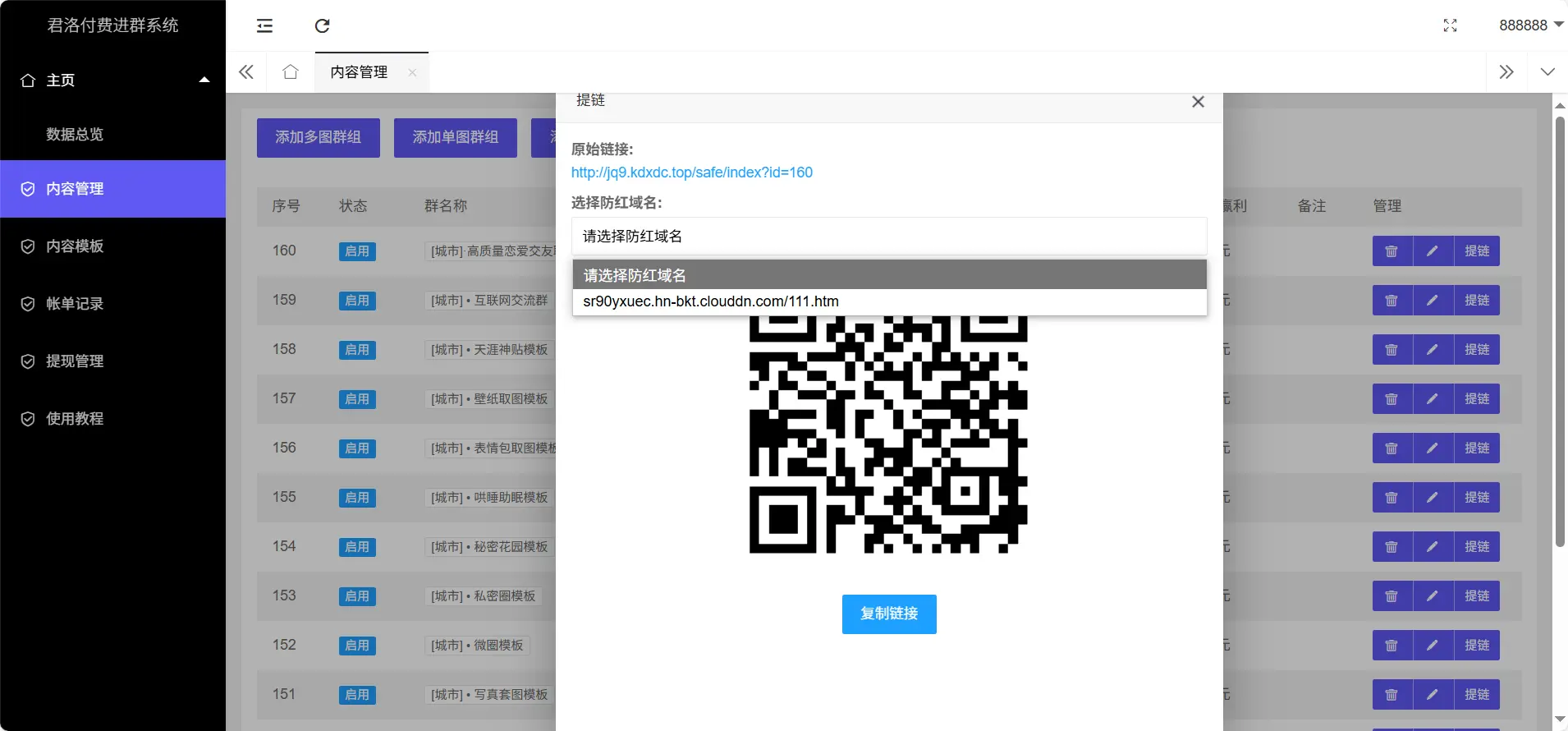This screenshot has height=731, width=1568.
Task: Go to the home tab icon
Action: [x=291, y=72]
